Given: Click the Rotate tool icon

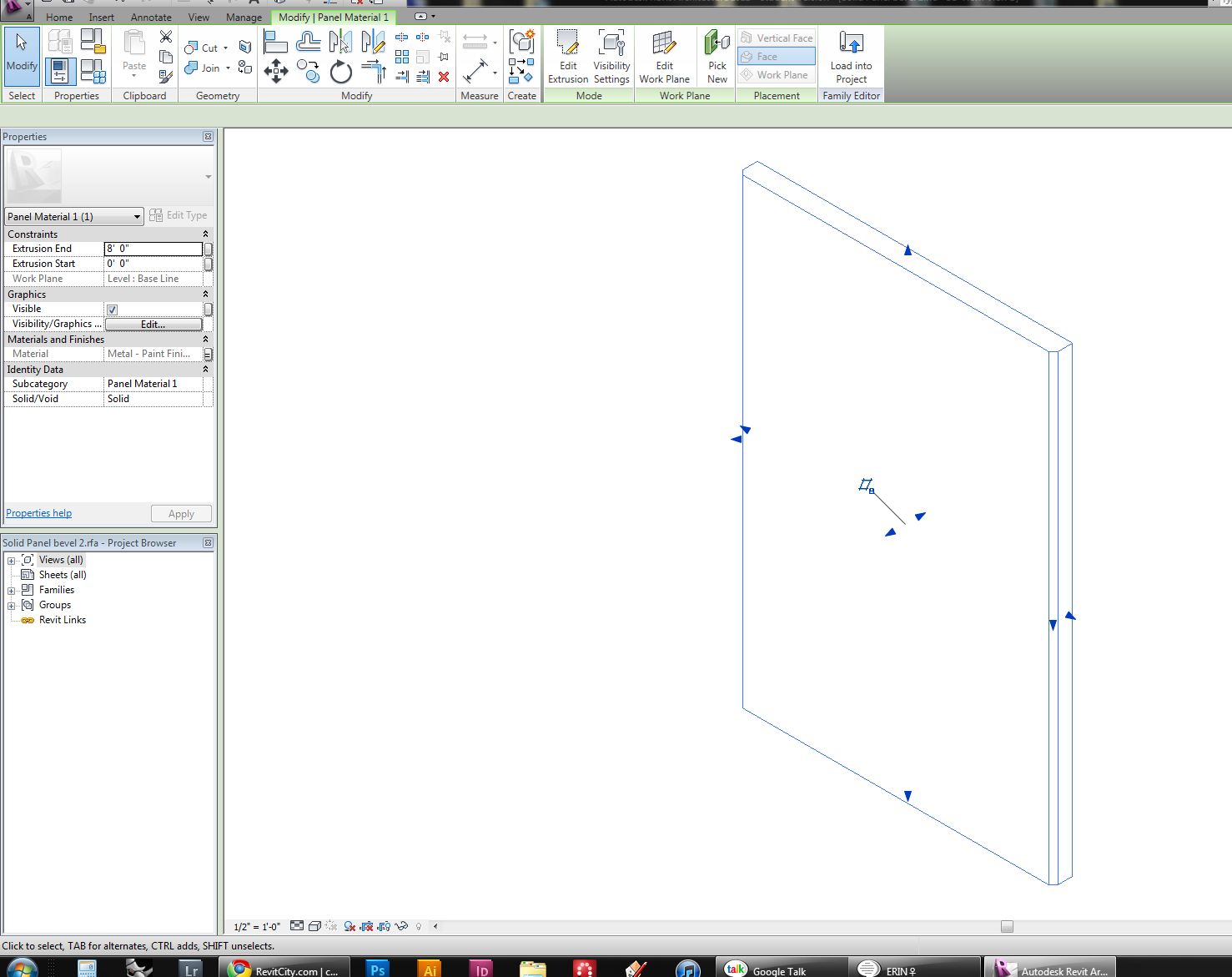Looking at the screenshot, I should point(340,73).
